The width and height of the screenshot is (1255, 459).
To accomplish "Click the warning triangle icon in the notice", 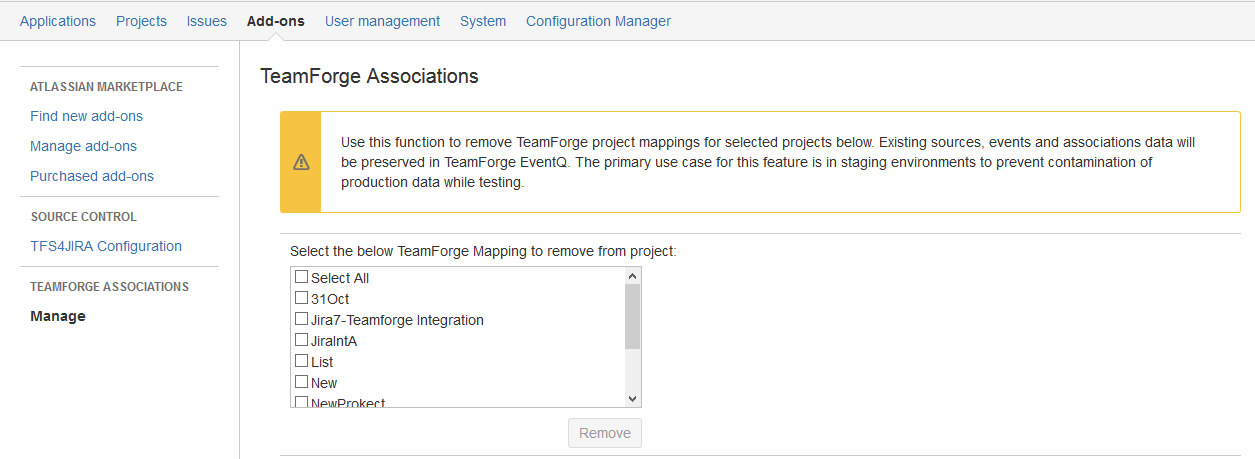I will (300, 163).
